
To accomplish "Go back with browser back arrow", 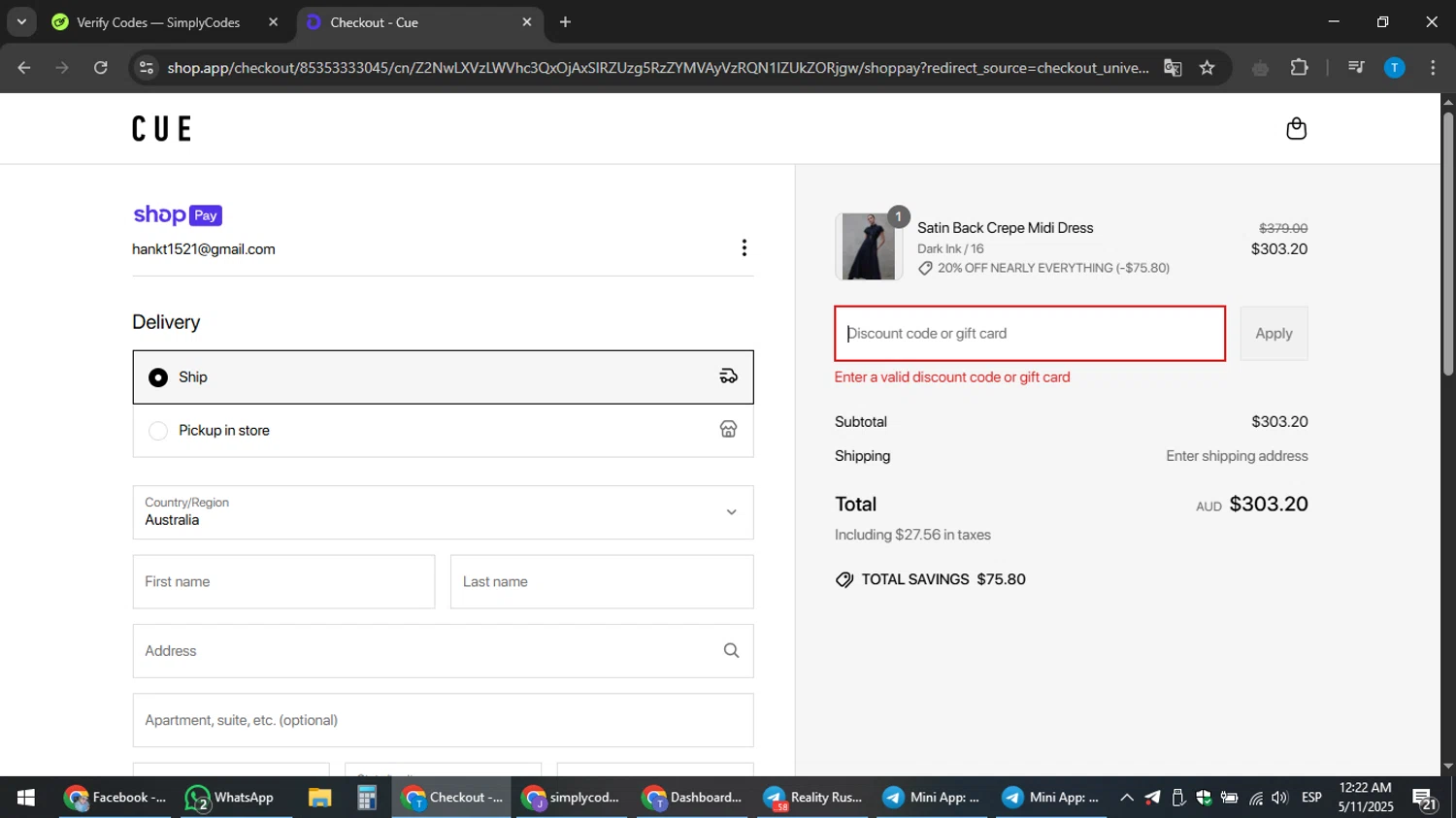I will pos(24,68).
